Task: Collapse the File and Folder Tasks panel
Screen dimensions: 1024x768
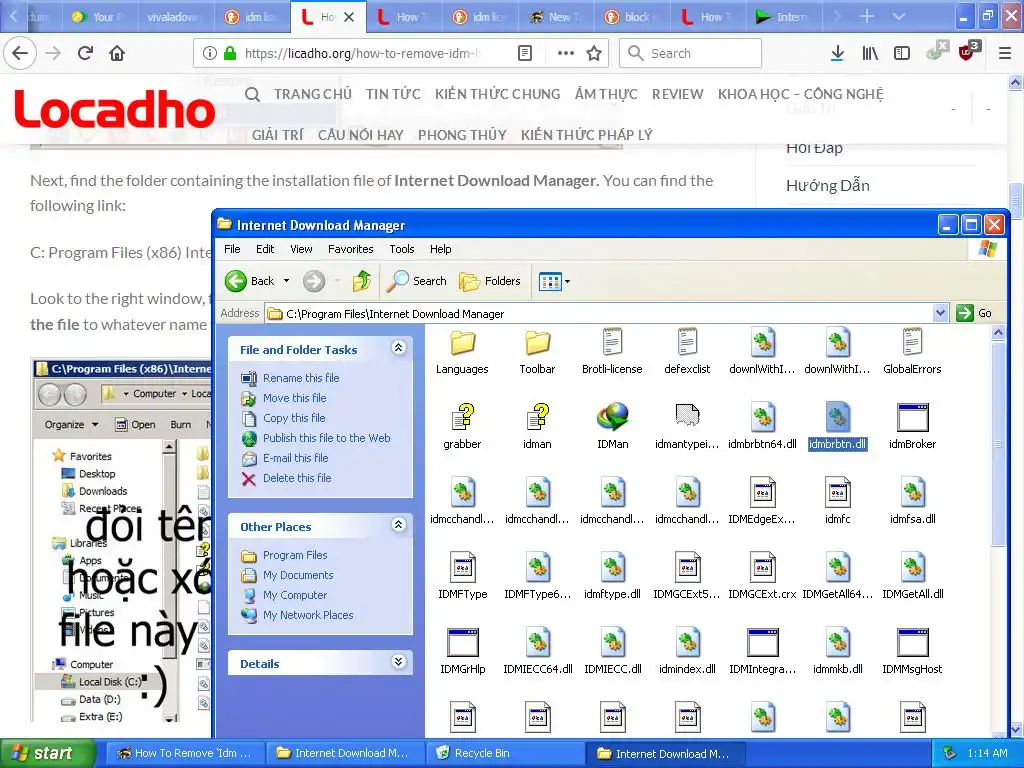Action: point(398,347)
